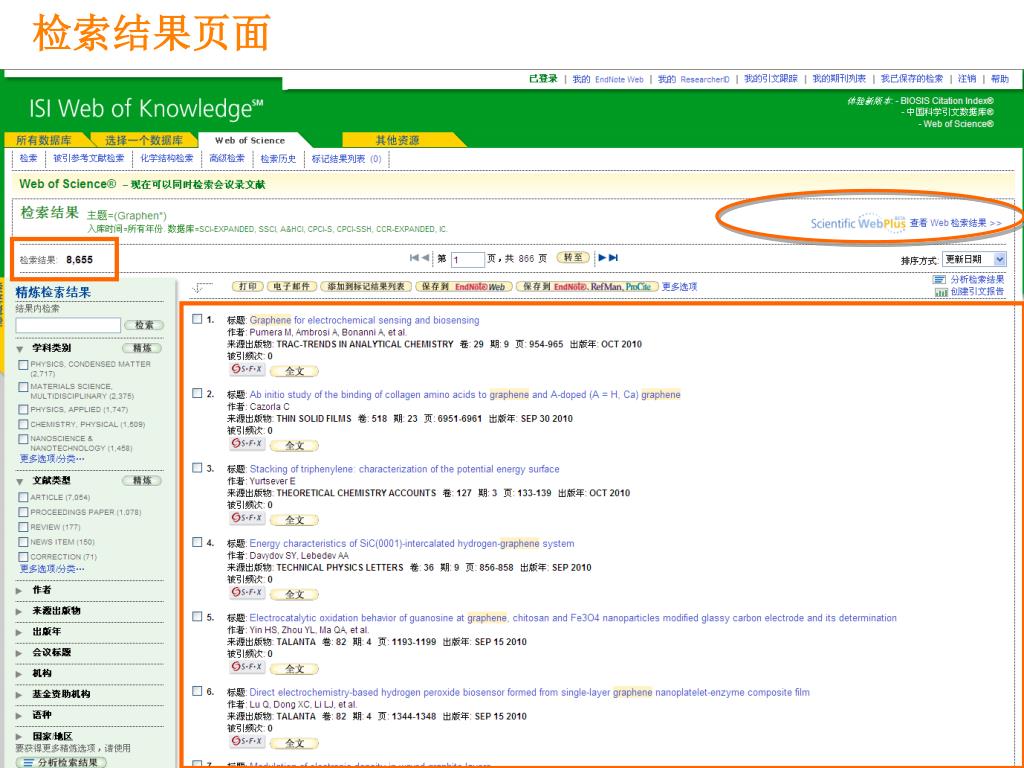Image resolution: width=1024 pixels, height=768 pixels.
Task: Tick PHYSICS, APPLIED category checkbox
Action: pyautogui.click(x=24, y=409)
